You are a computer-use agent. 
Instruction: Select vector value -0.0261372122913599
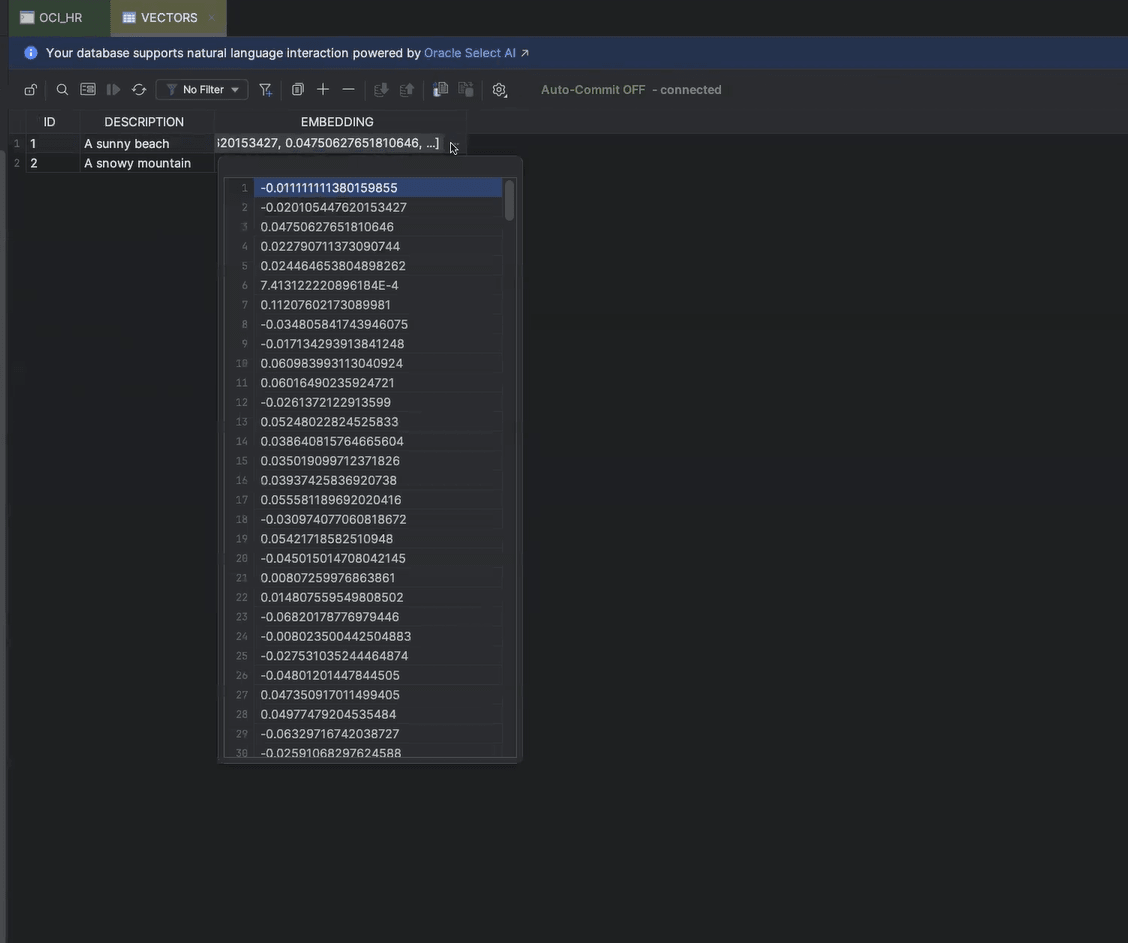(x=377, y=402)
